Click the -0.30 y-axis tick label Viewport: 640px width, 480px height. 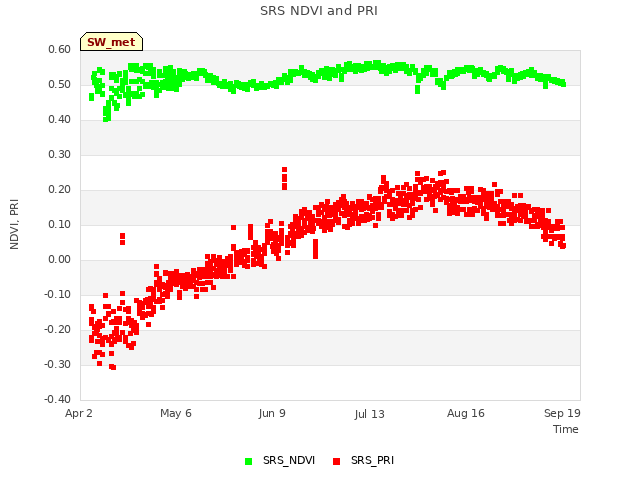click(58, 364)
